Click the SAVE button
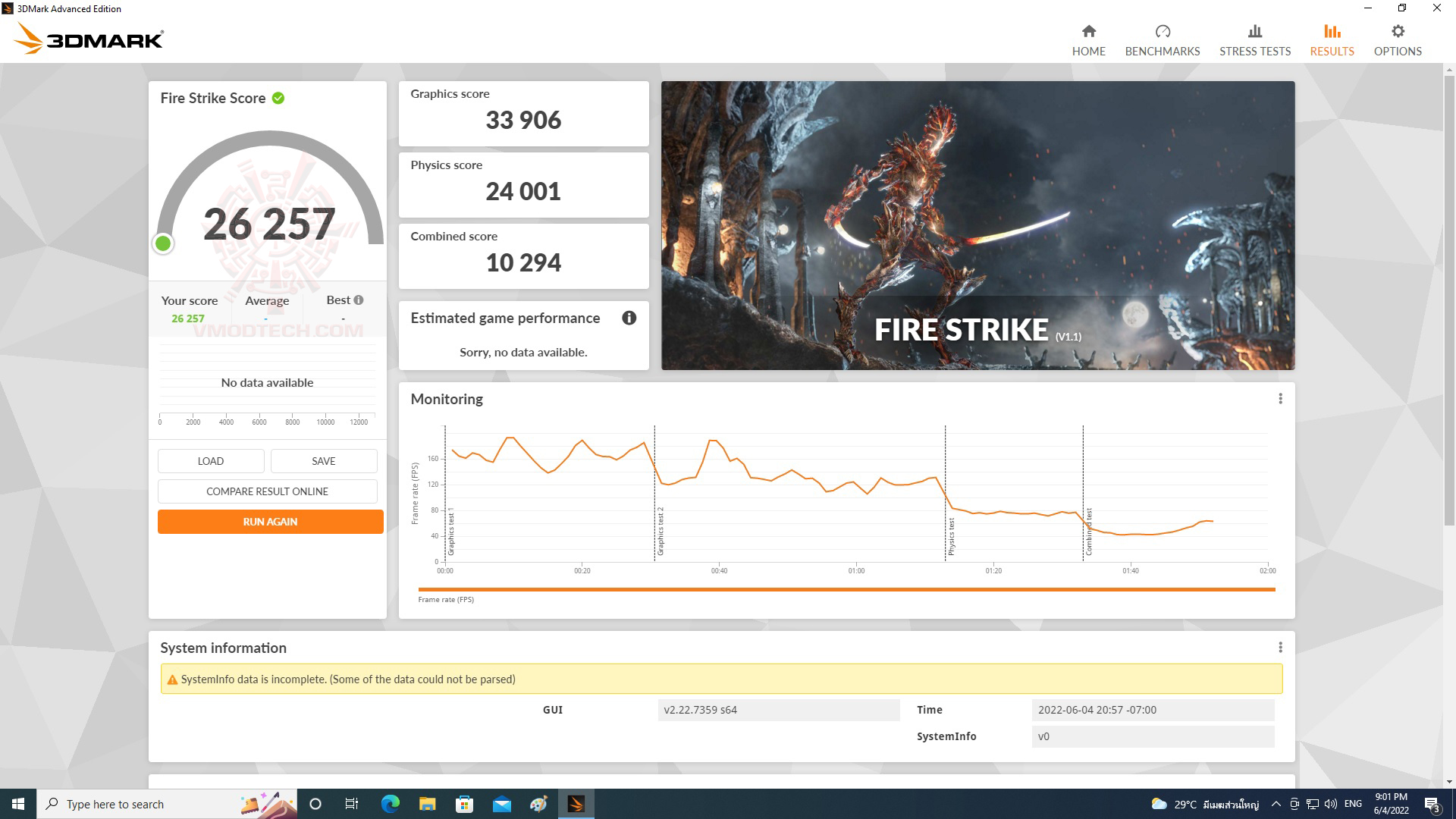 click(x=323, y=460)
